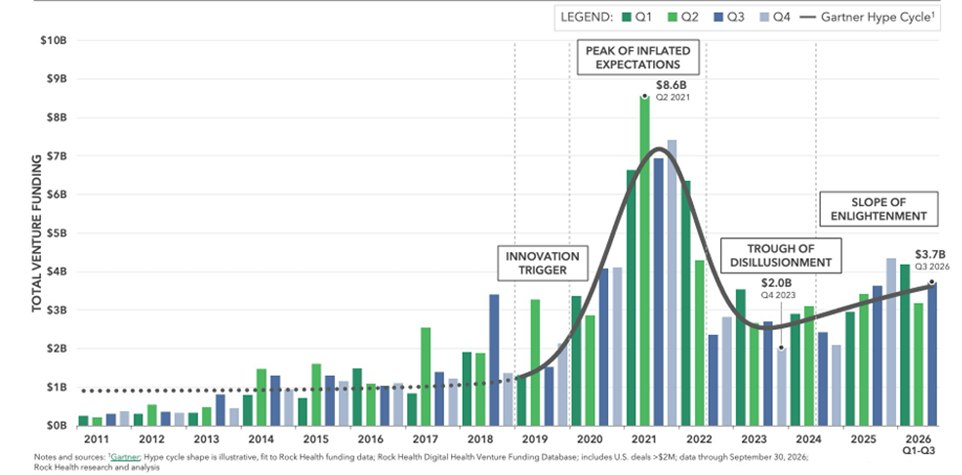This screenshot has width=962, height=475.
Task: Click the Q4 pale blue legend swatch
Action: point(766,18)
